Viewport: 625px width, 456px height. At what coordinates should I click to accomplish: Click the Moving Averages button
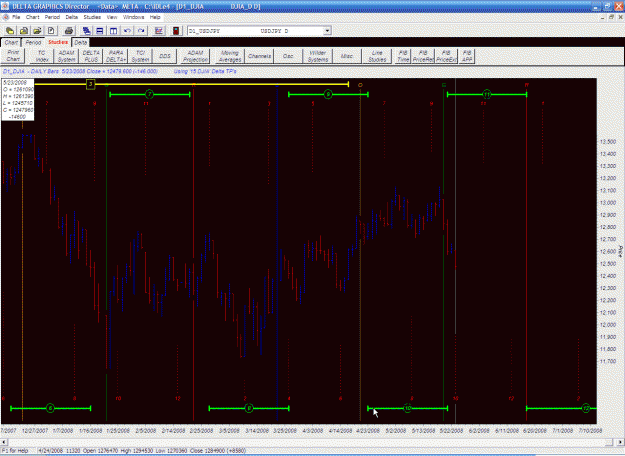tap(230, 56)
